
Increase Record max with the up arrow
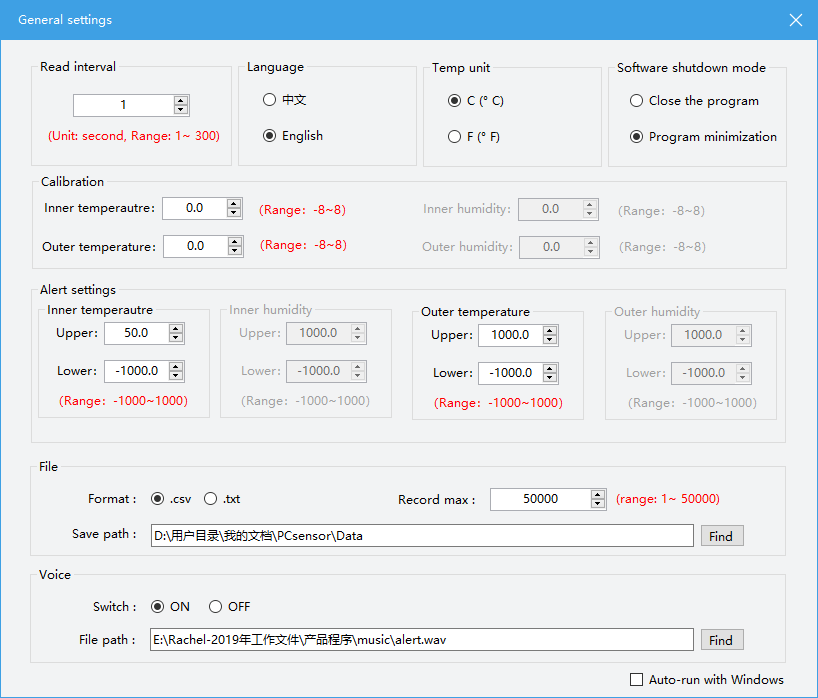598,495
